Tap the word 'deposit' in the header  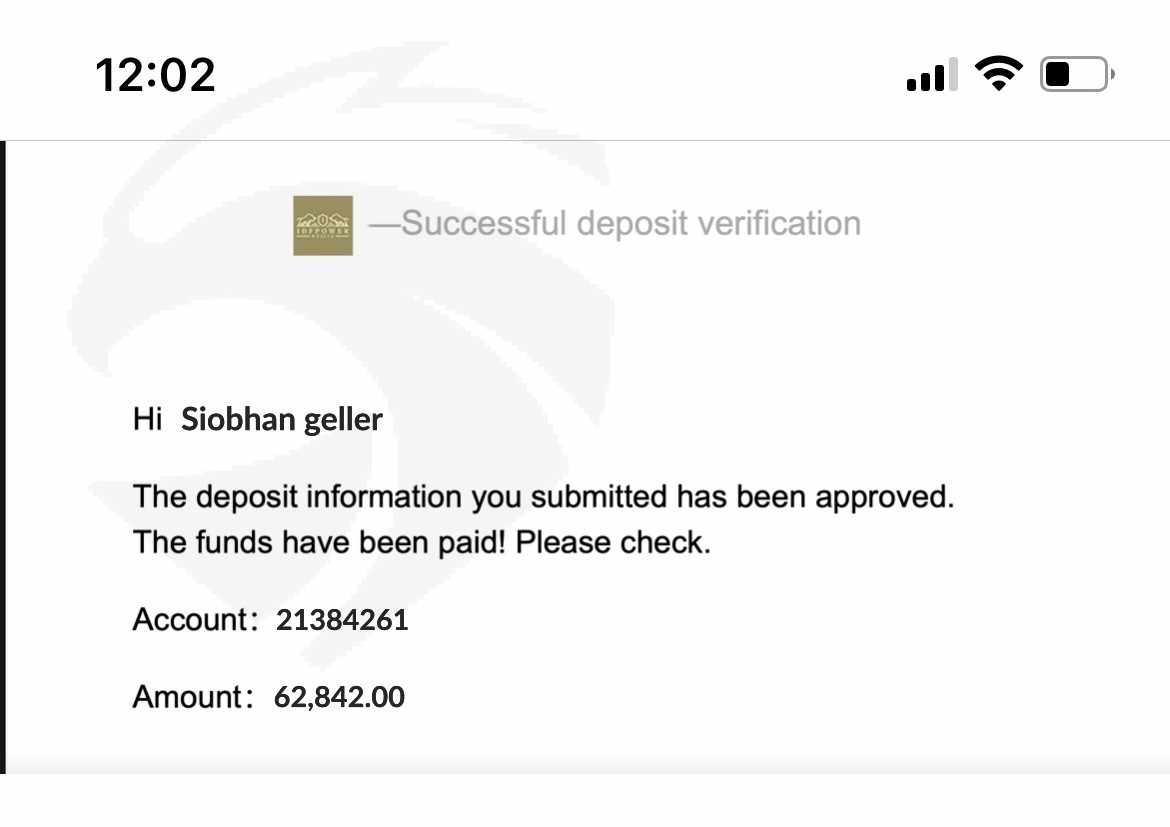tap(632, 224)
